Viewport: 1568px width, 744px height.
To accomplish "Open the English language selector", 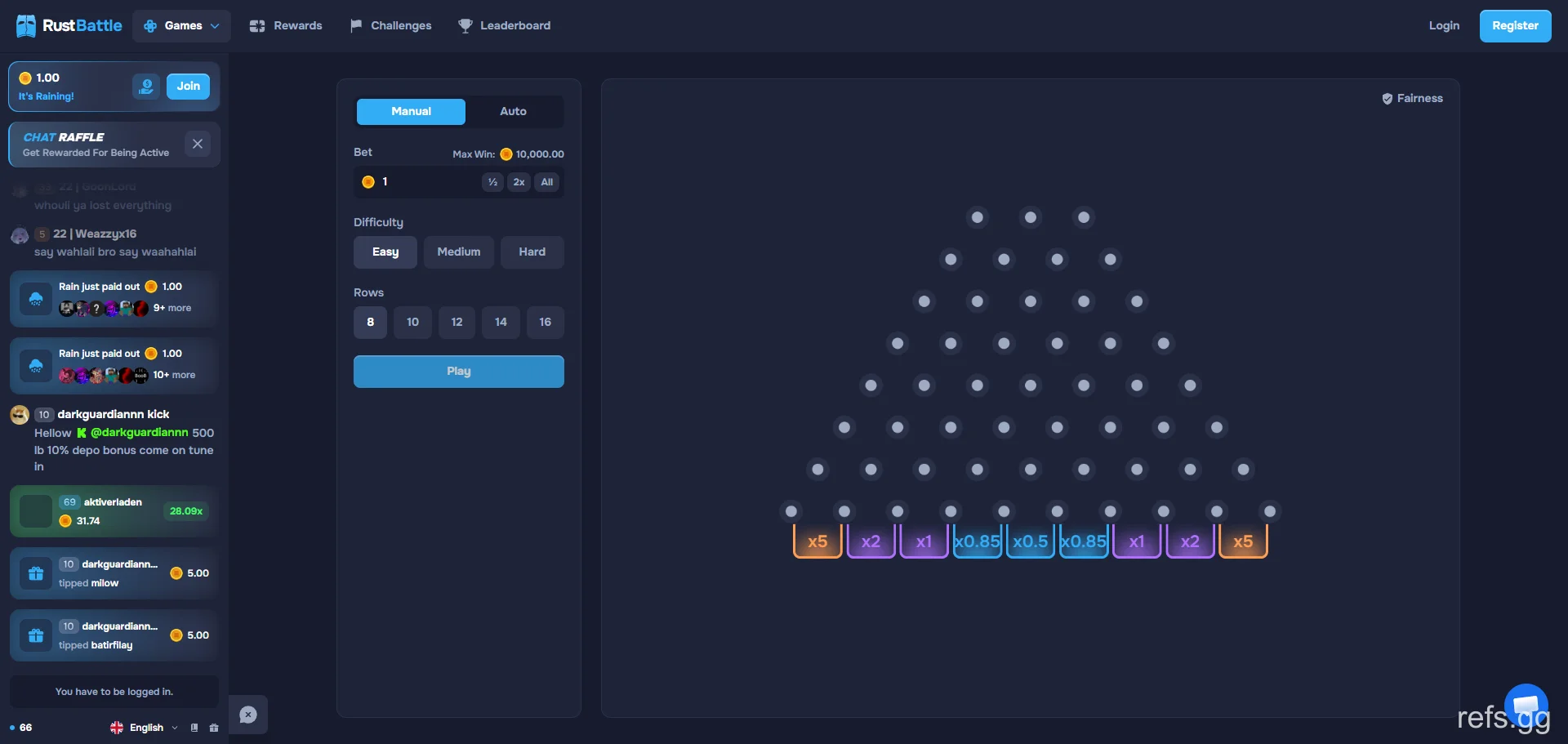I will tap(145, 728).
